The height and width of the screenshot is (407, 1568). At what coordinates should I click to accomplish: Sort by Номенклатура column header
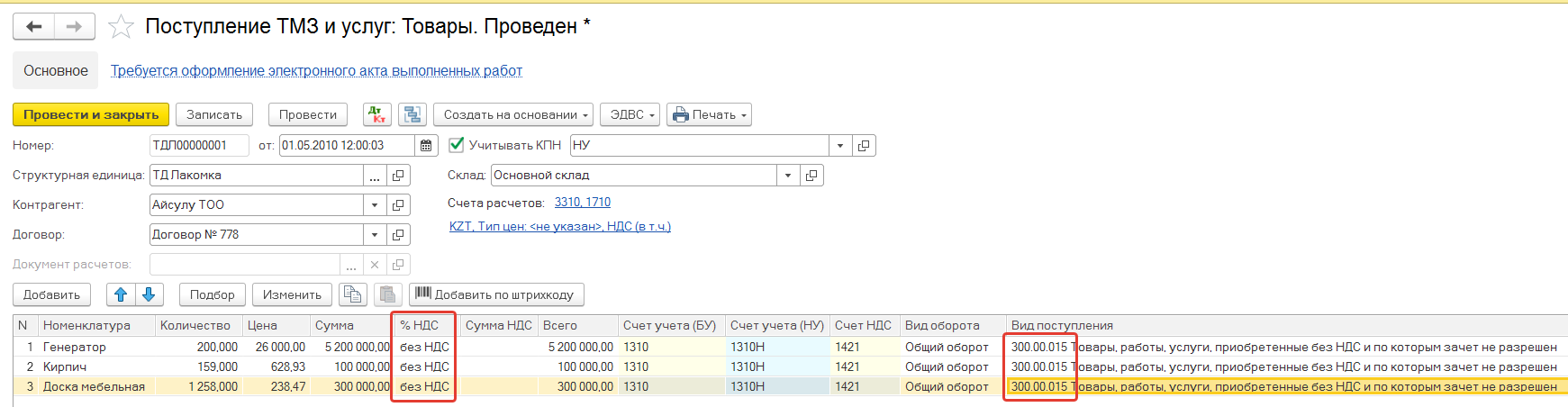[96, 325]
